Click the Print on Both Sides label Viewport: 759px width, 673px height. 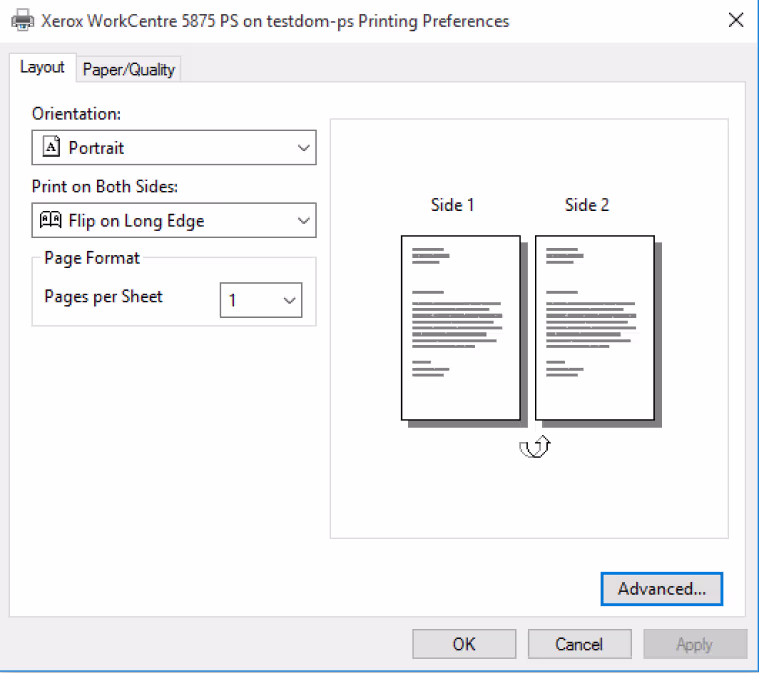[x=105, y=186]
